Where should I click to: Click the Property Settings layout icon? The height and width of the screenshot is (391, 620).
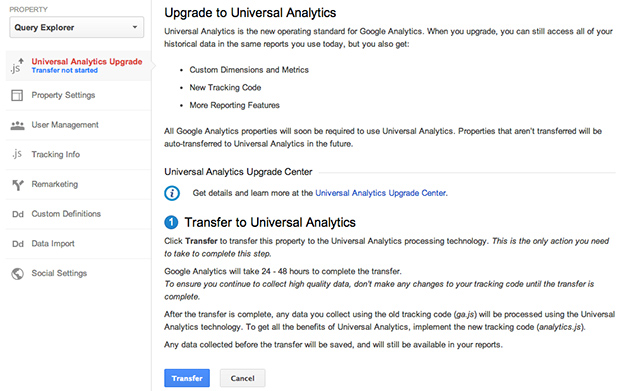[x=17, y=95]
